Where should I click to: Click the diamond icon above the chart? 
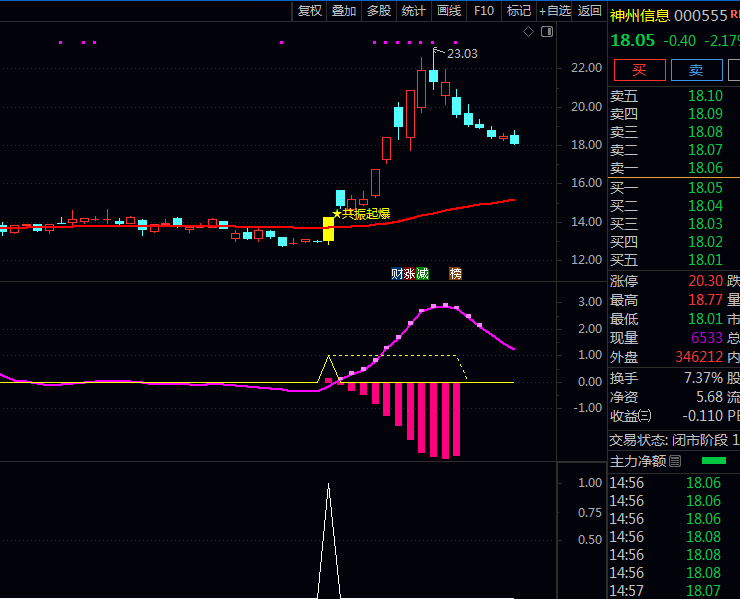529,32
